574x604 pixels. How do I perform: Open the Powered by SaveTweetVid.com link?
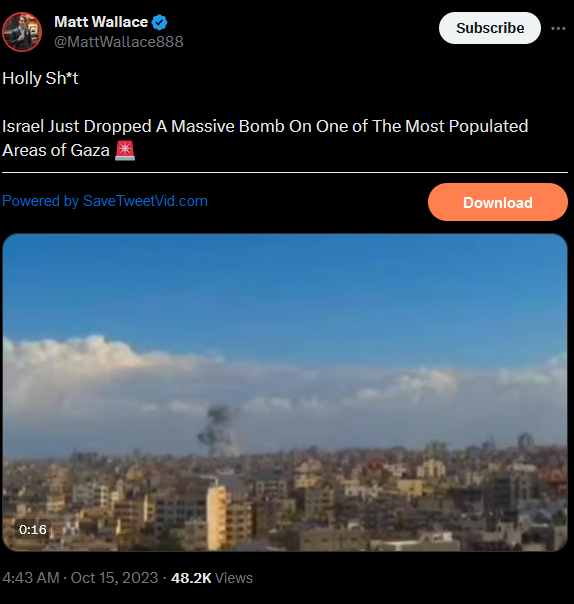point(105,201)
